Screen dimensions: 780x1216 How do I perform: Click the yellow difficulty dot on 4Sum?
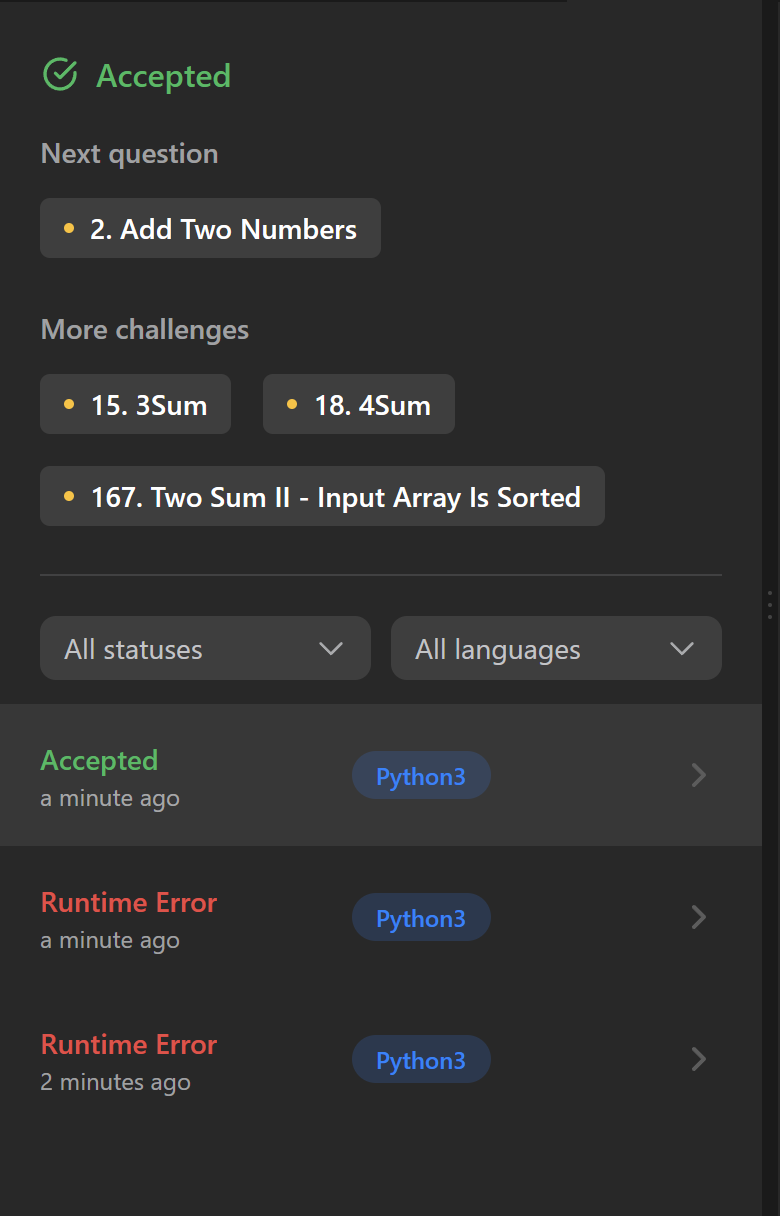click(x=292, y=404)
